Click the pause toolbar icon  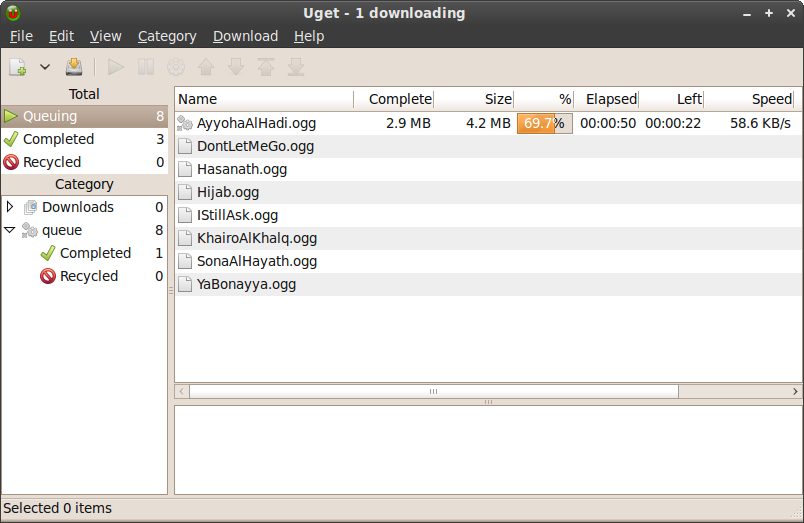[146, 67]
